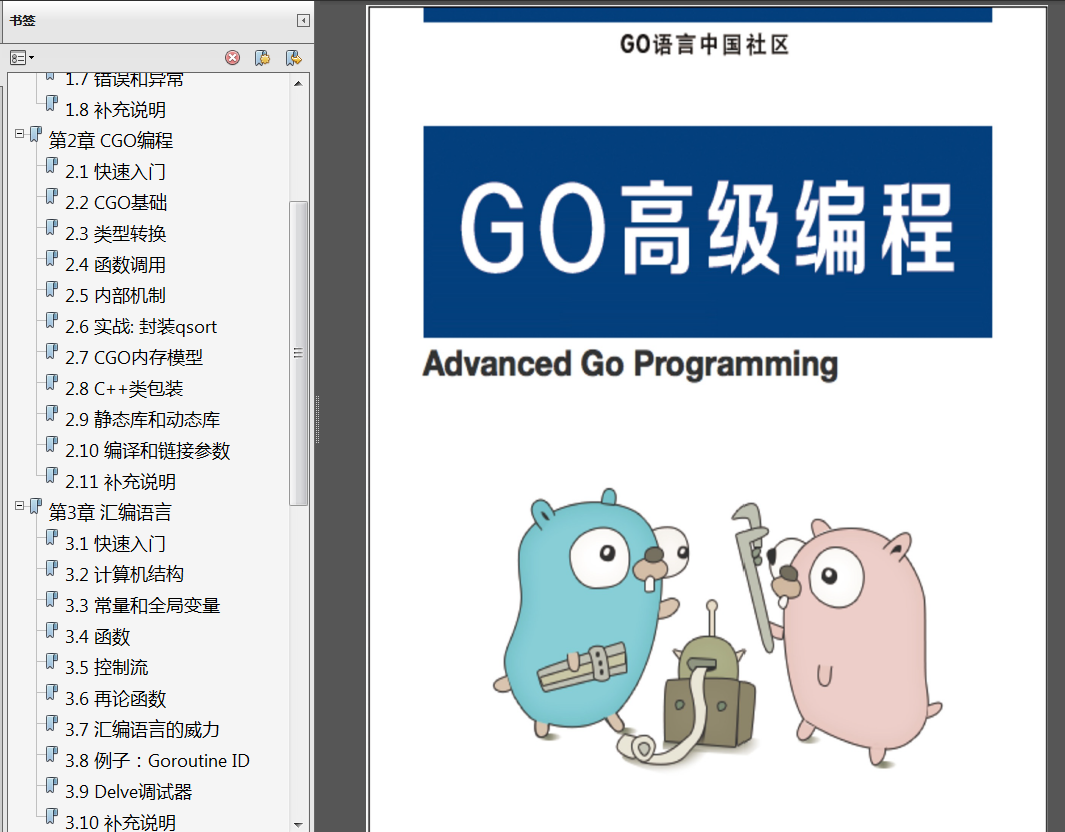
Task: Select bookmark 2.8 C++类包装
Action: [124, 389]
